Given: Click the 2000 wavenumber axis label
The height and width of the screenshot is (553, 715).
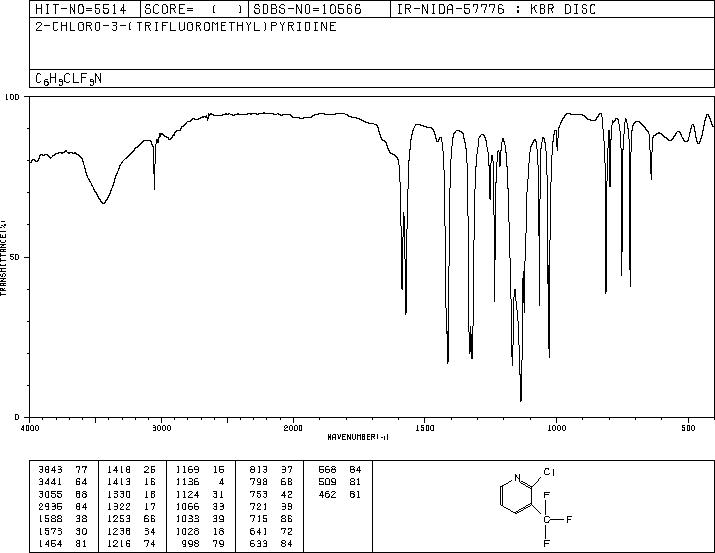Looking at the screenshot, I should pyautogui.click(x=293, y=428).
